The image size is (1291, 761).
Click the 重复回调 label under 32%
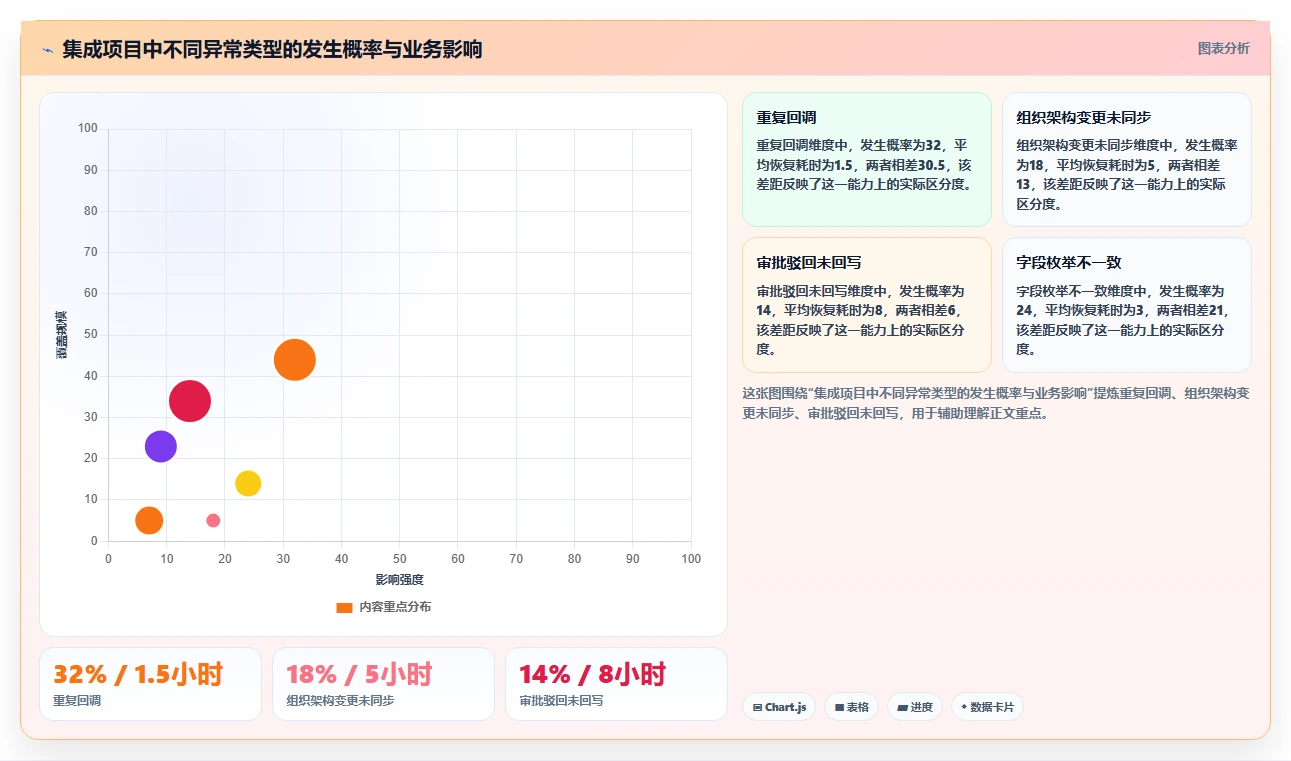77,701
